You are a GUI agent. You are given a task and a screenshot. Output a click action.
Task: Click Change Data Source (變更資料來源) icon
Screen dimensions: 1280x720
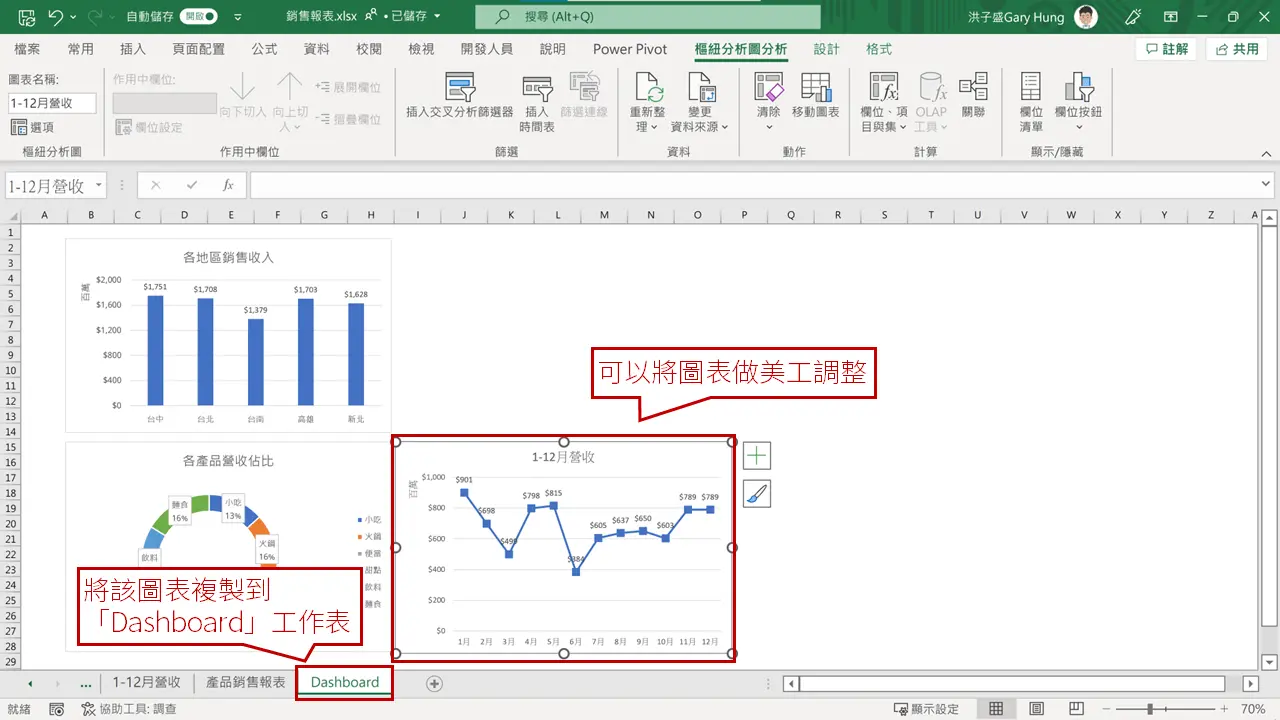(700, 87)
